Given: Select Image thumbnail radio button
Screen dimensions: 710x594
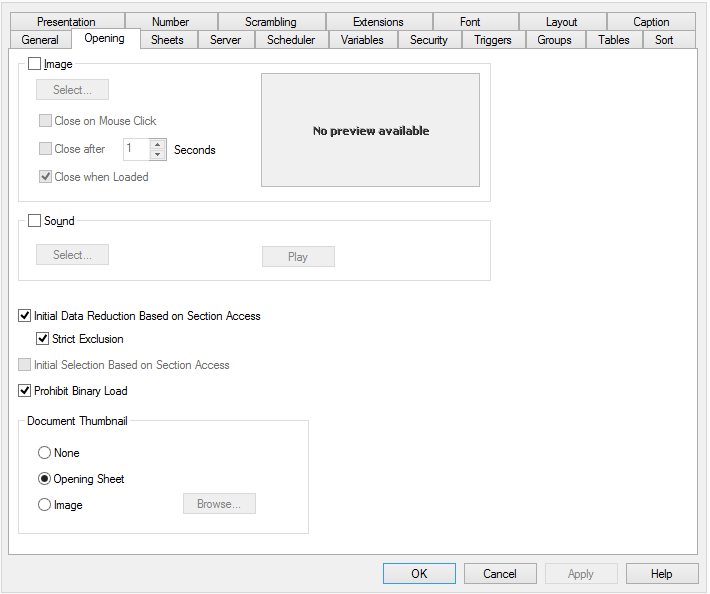Looking at the screenshot, I should pos(44,504).
